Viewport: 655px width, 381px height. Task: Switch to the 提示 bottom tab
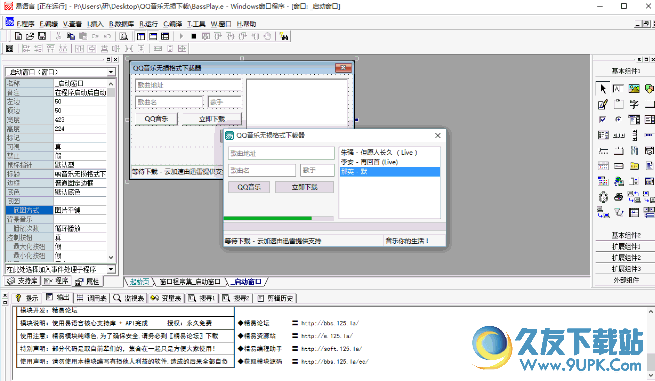[x=27, y=298]
